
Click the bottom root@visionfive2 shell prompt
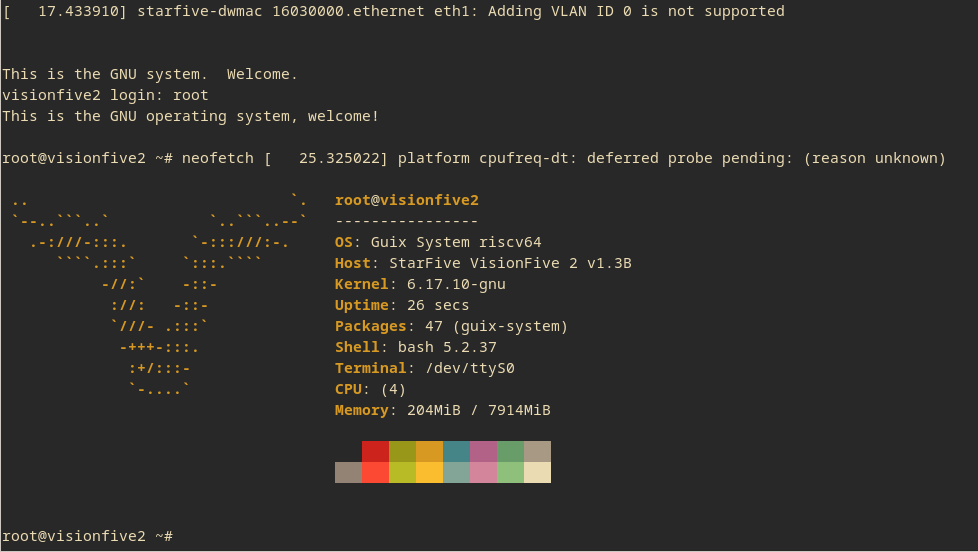[x=88, y=536]
